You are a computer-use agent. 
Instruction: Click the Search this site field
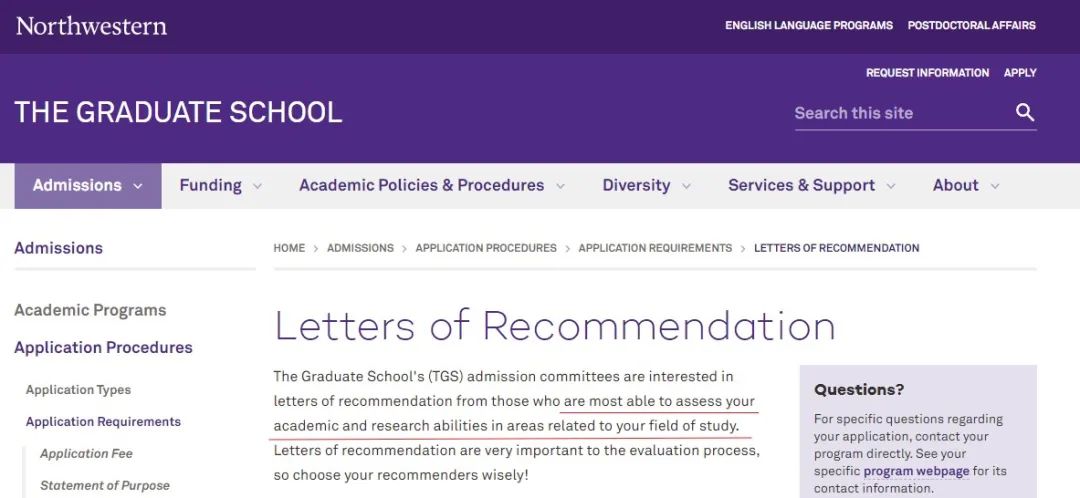[x=901, y=113]
